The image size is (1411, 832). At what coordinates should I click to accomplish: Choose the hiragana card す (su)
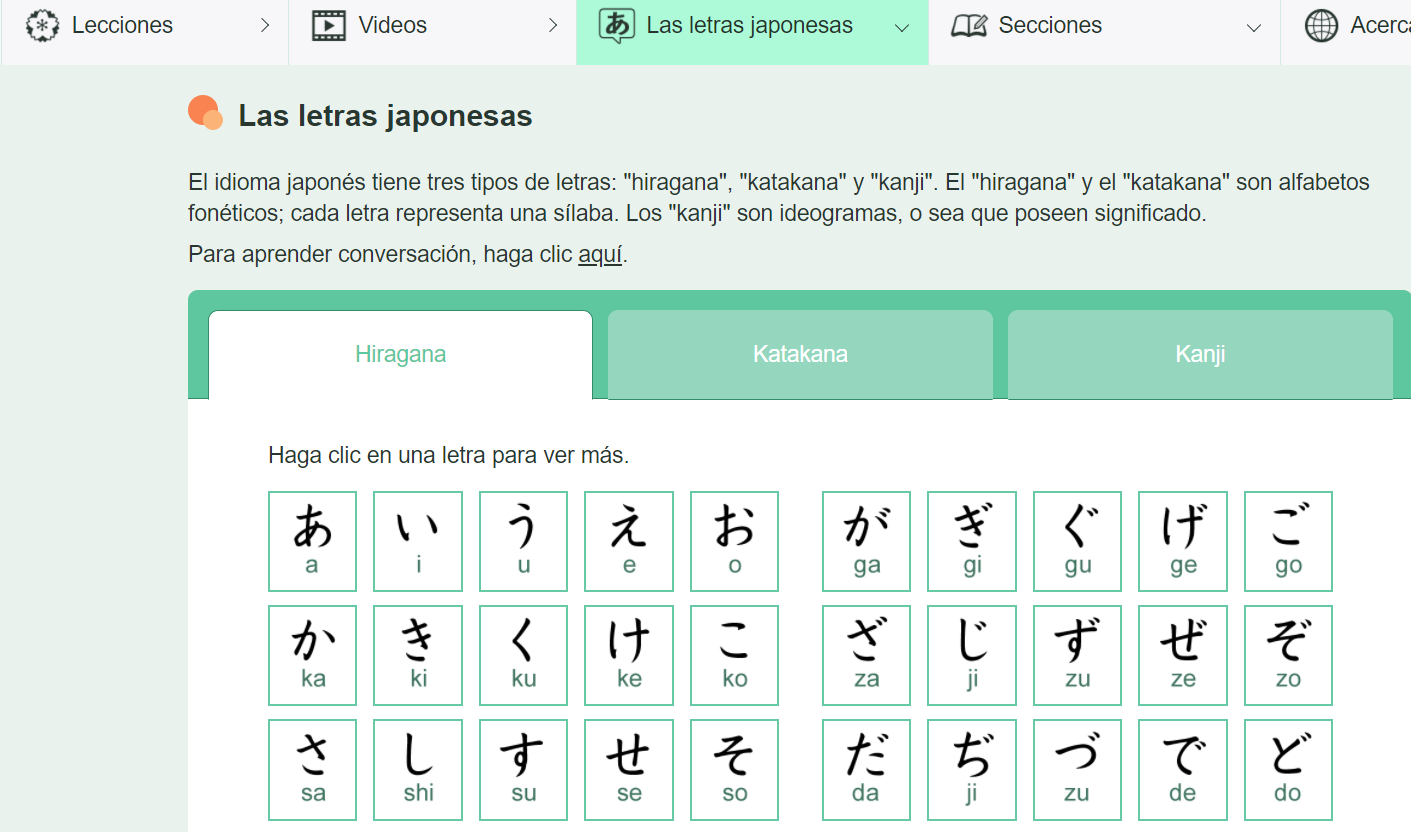[523, 769]
